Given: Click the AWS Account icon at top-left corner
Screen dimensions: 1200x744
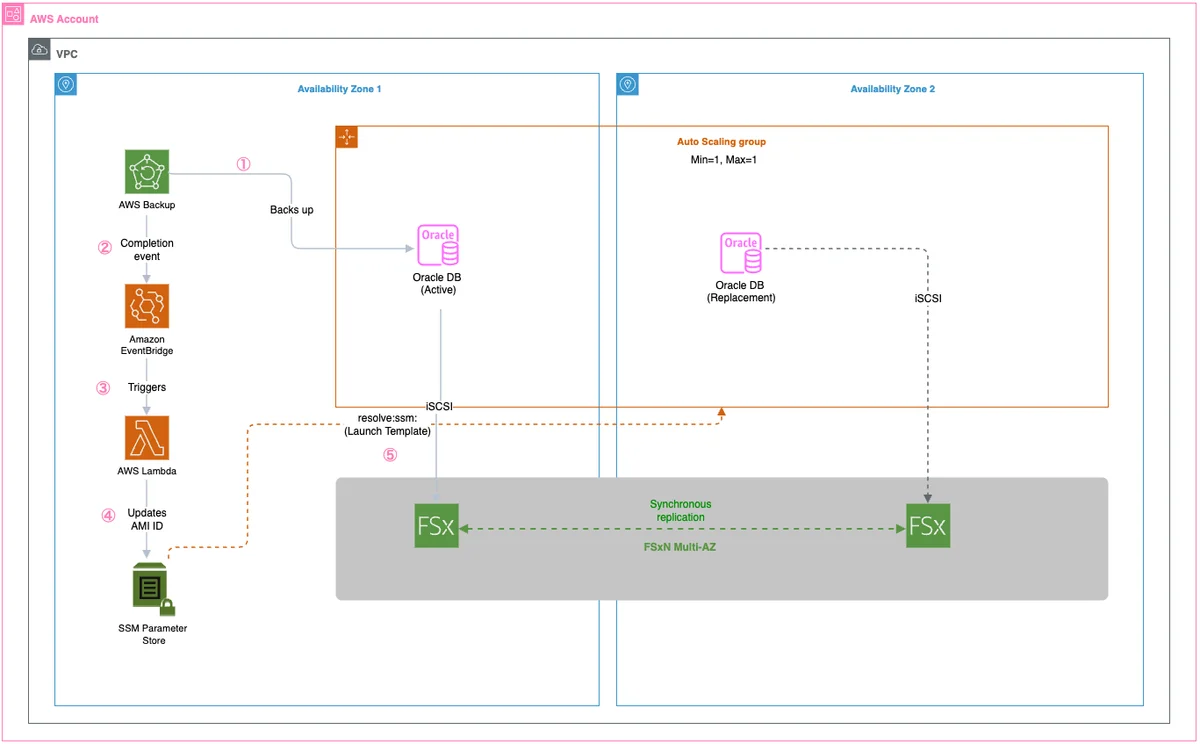Looking at the screenshot, I should pyautogui.click(x=14, y=14).
